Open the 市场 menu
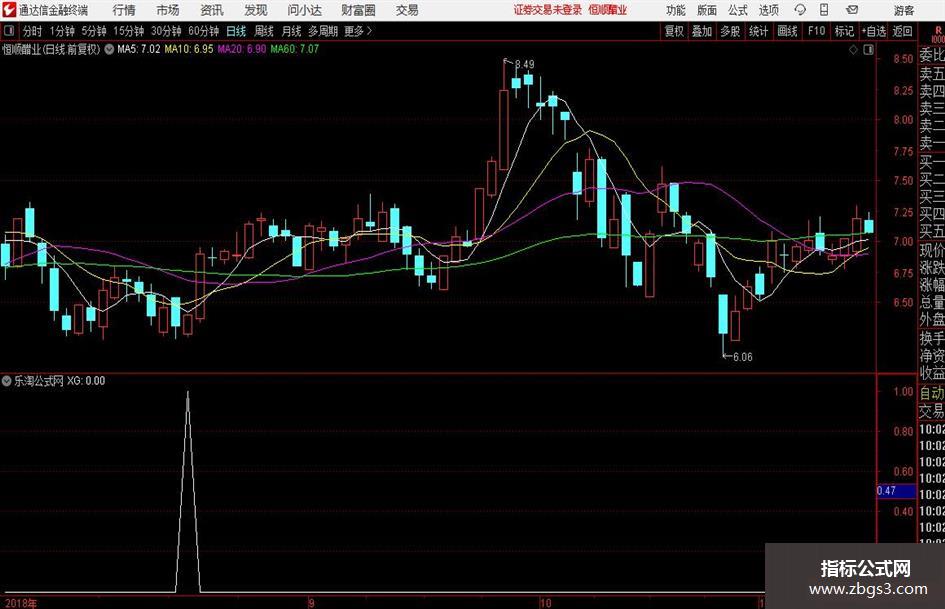Image resolution: width=945 pixels, height=609 pixels. 168,10
